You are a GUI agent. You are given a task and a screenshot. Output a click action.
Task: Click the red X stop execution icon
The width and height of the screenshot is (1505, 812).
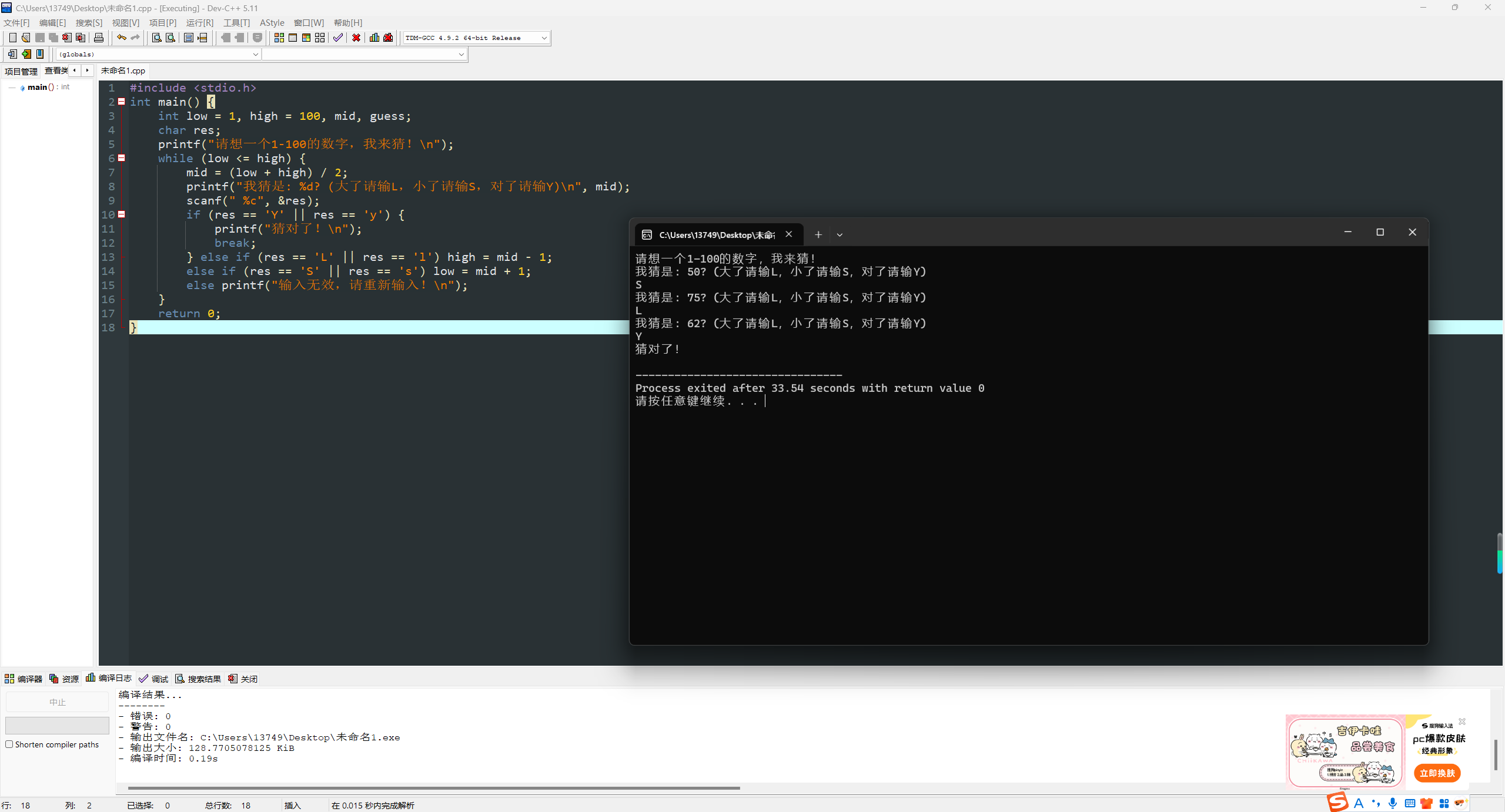click(356, 38)
